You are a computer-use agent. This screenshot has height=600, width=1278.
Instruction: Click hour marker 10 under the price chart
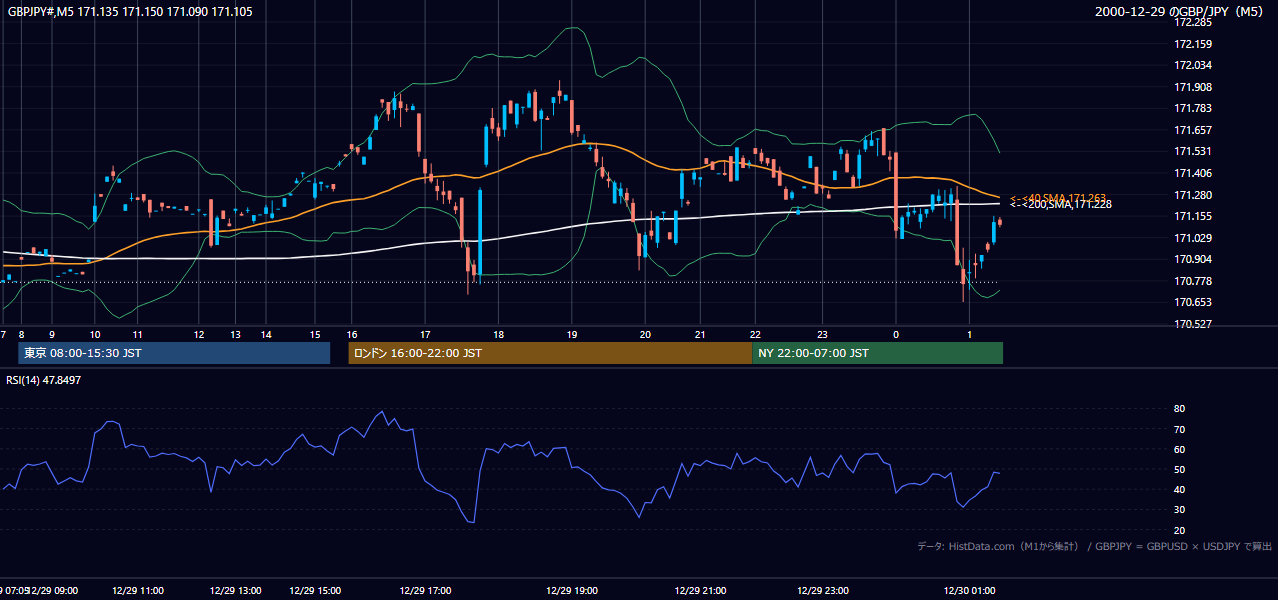(x=94, y=334)
